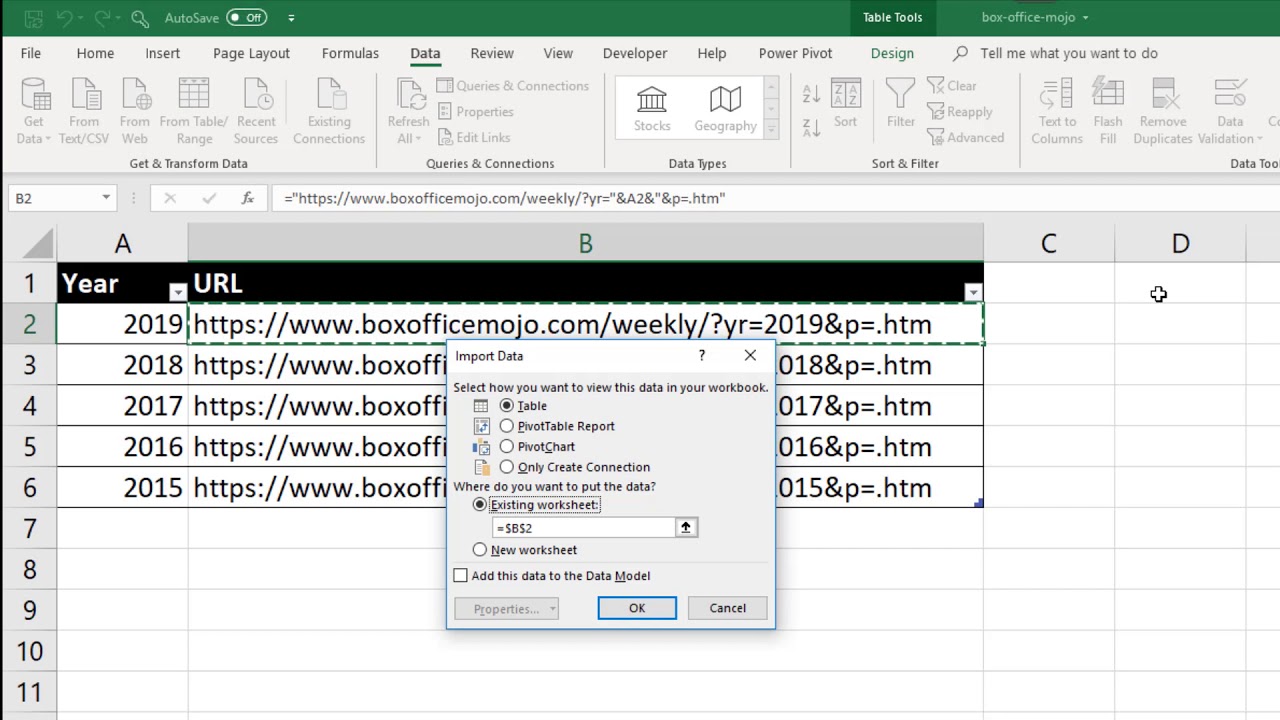This screenshot has height=720, width=1280.
Task: Click the Insert Function fx button
Action: pos(247,198)
